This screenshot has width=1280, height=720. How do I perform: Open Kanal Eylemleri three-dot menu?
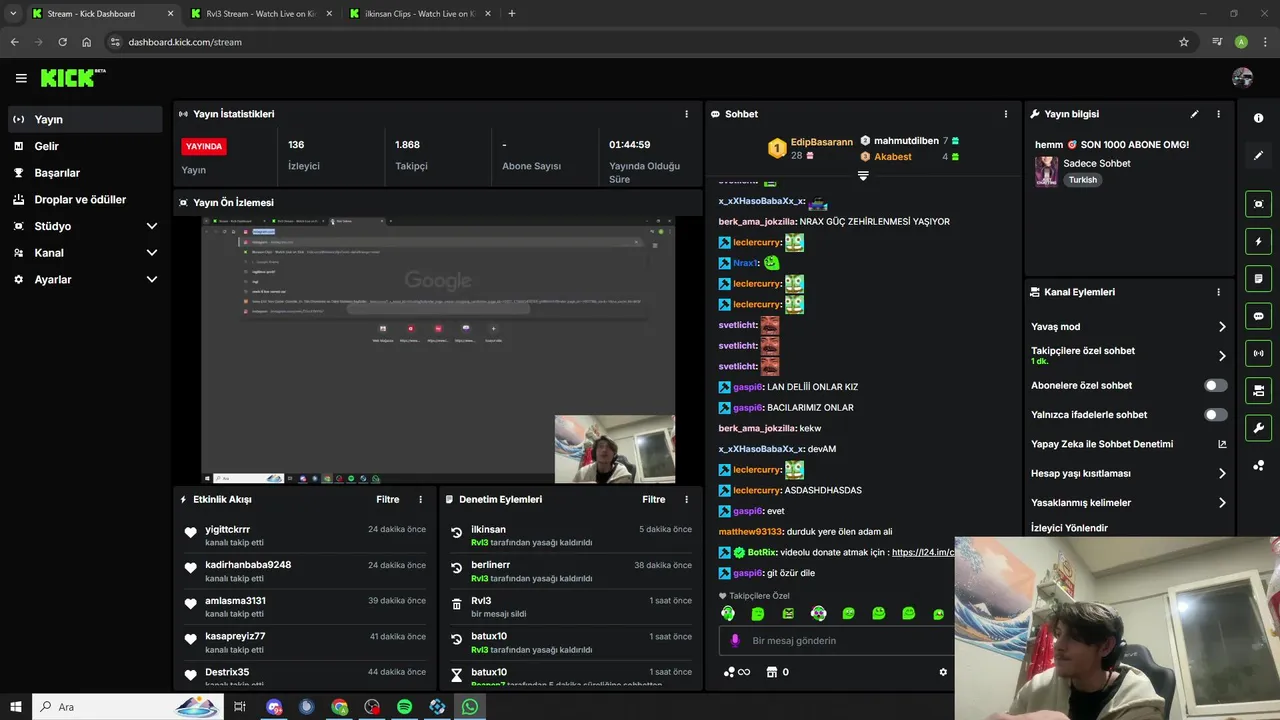[1218, 292]
